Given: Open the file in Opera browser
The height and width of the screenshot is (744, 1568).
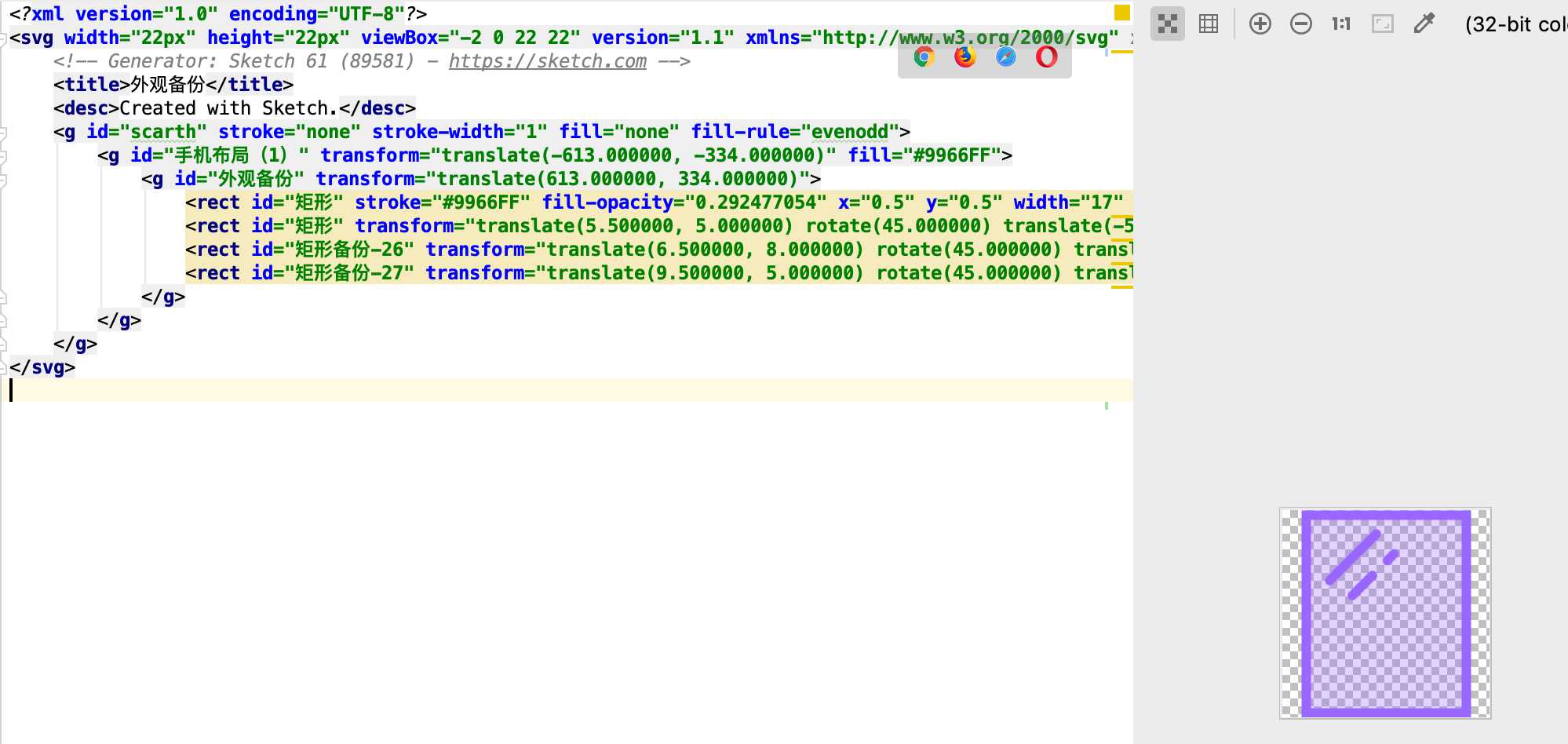Looking at the screenshot, I should 1047,57.
